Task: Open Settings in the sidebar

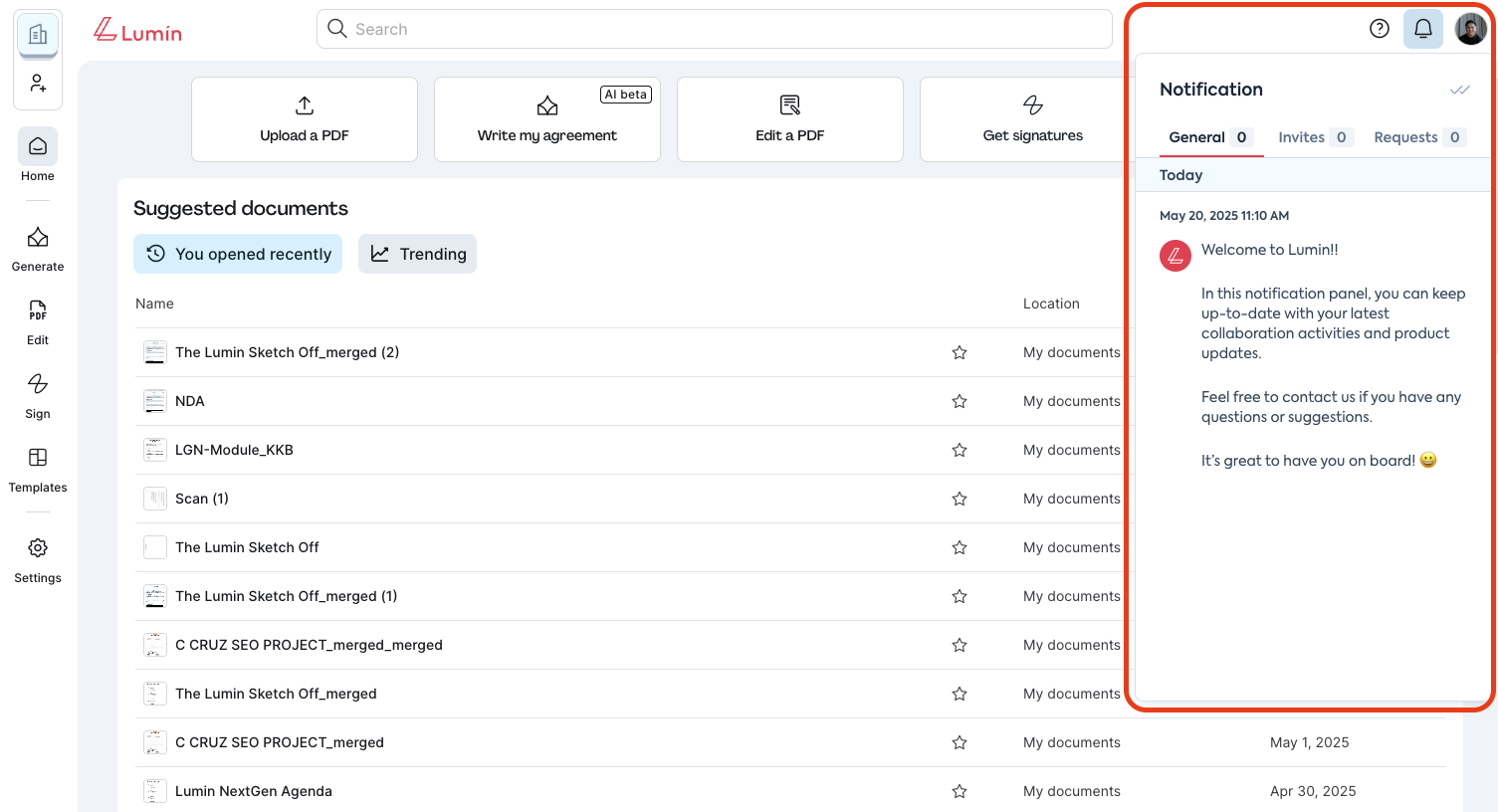Action: (x=38, y=559)
